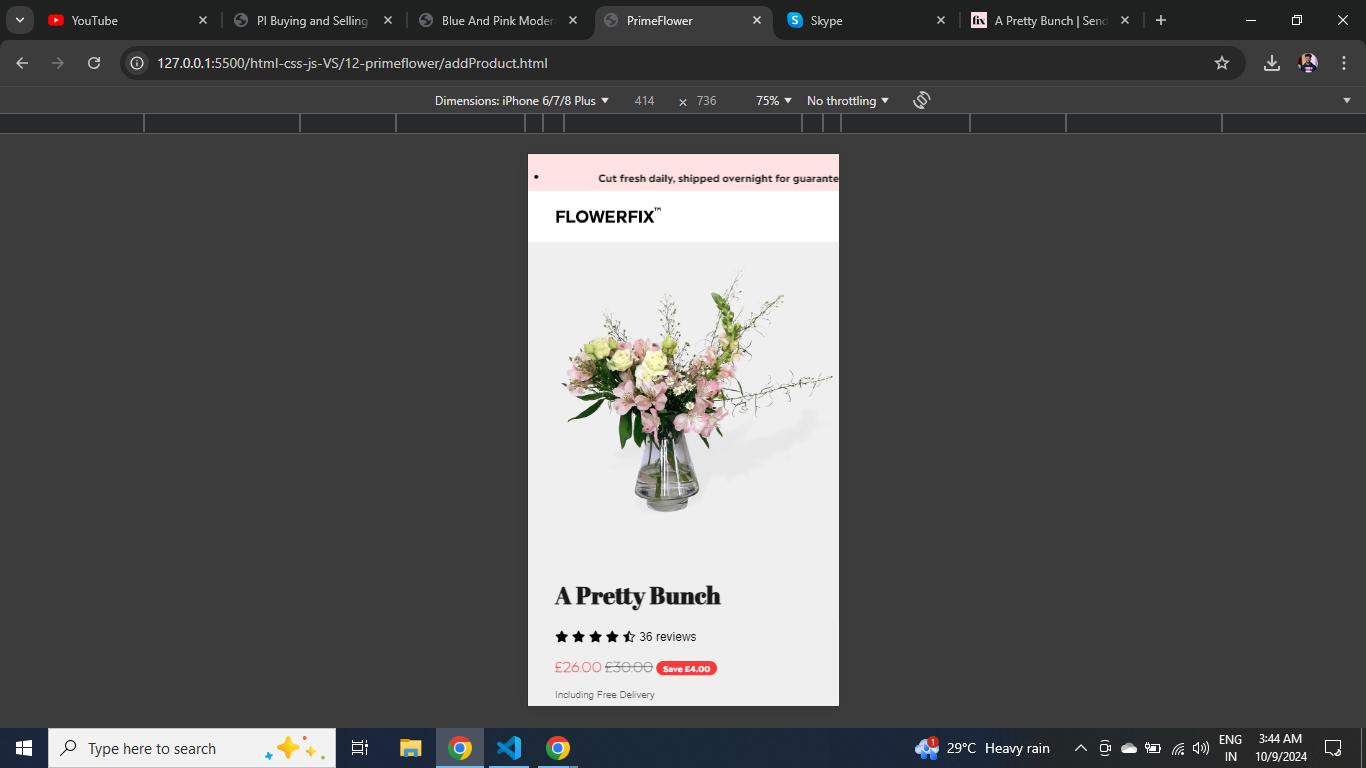Click the FLOWERFIX logo

(x=608, y=216)
